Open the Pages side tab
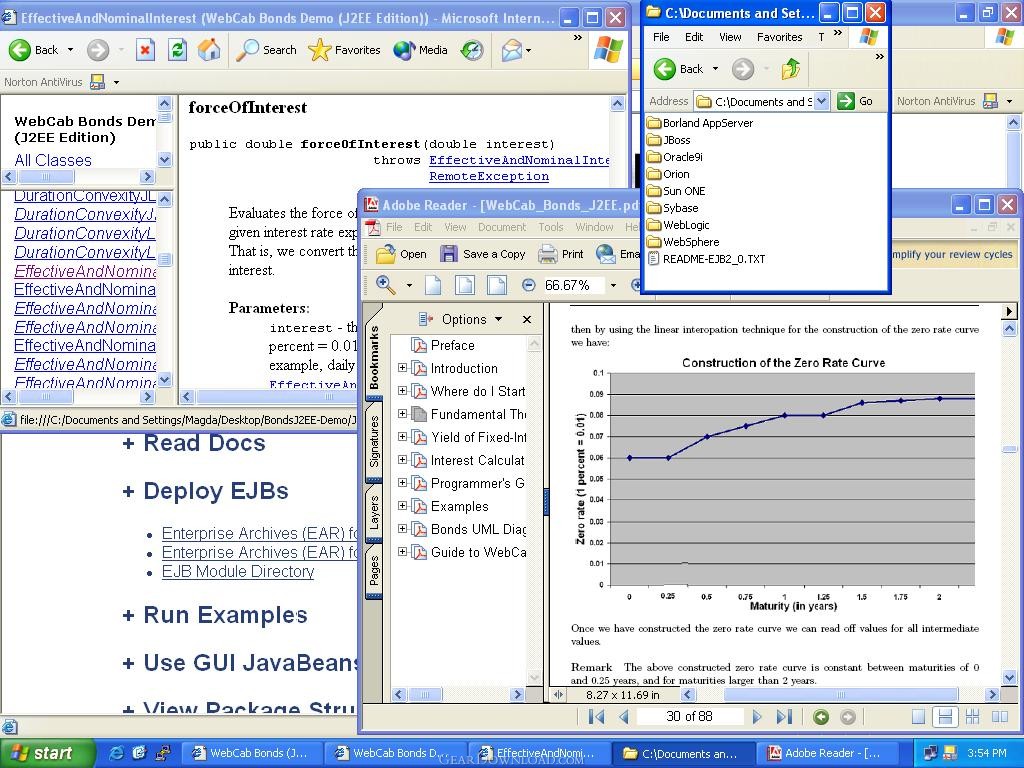The image size is (1024, 768). point(374,570)
